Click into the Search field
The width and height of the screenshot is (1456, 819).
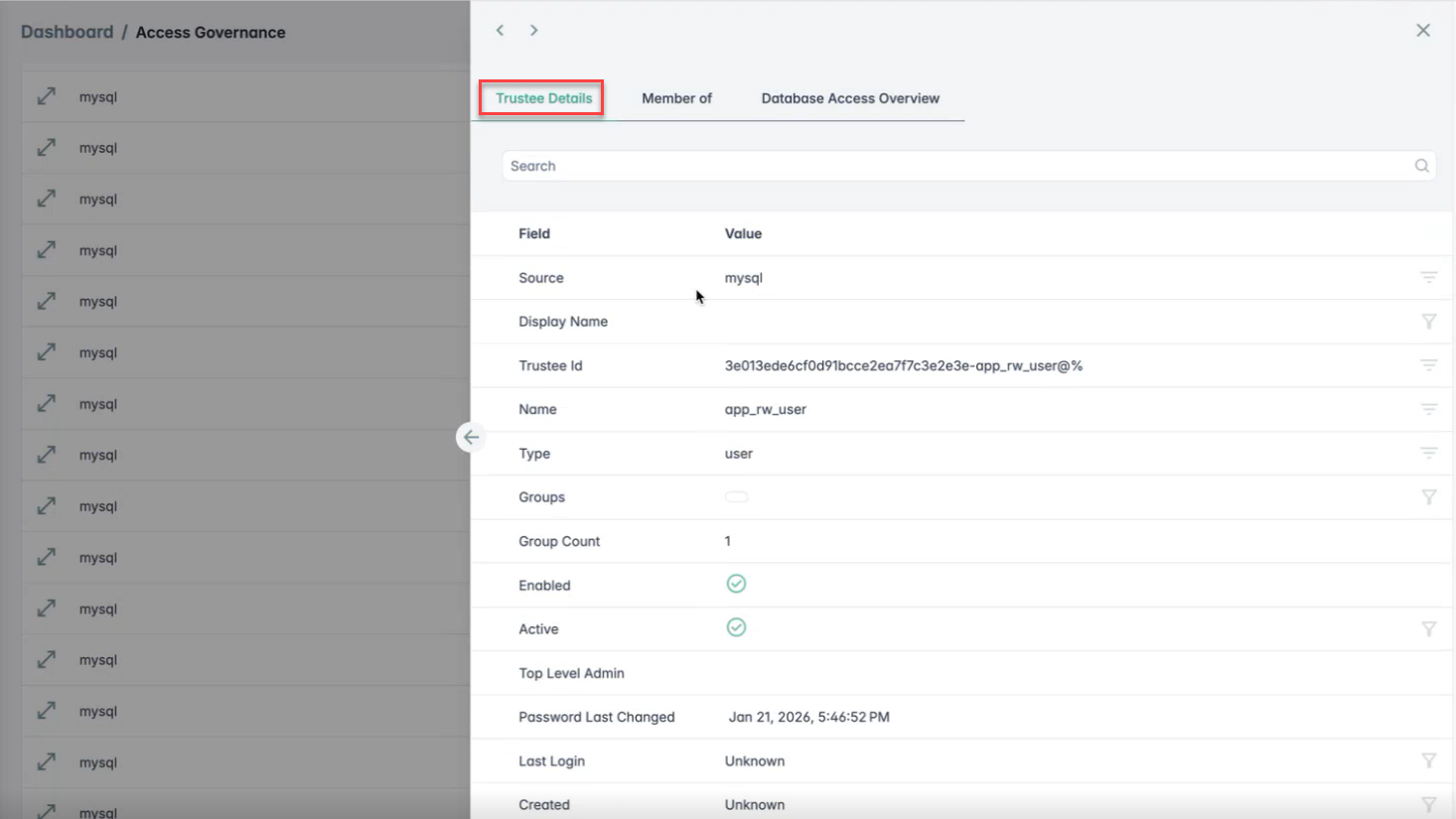tap(953, 166)
